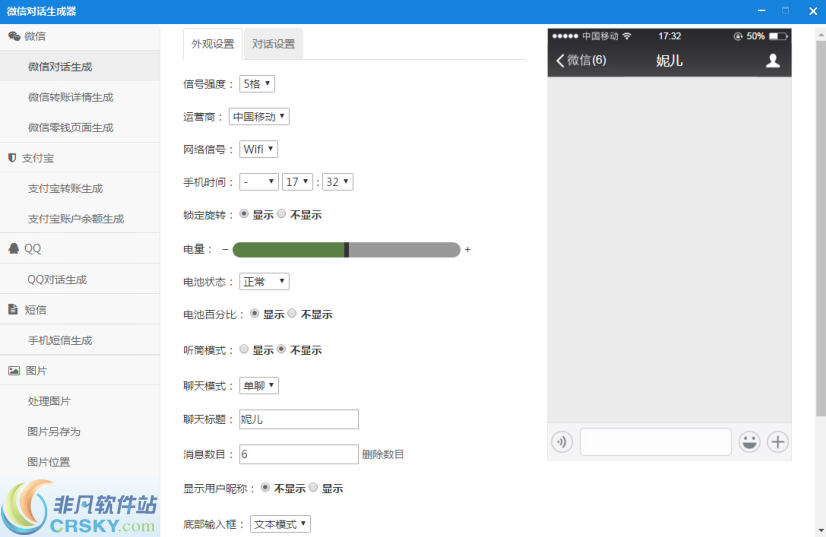Open the 信号强度 dropdown
The height and width of the screenshot is (537, 826).
[x=257, y=84]
